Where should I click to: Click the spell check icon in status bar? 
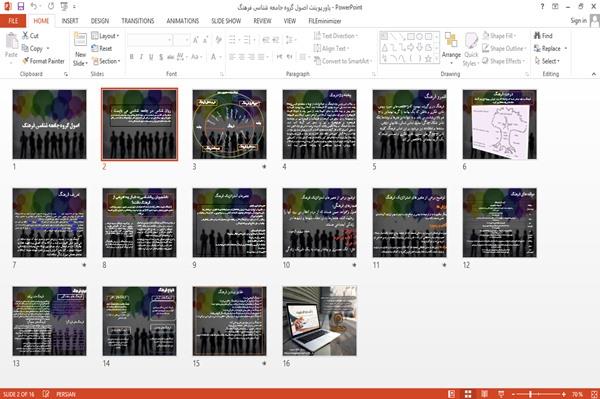click(46, 394)
